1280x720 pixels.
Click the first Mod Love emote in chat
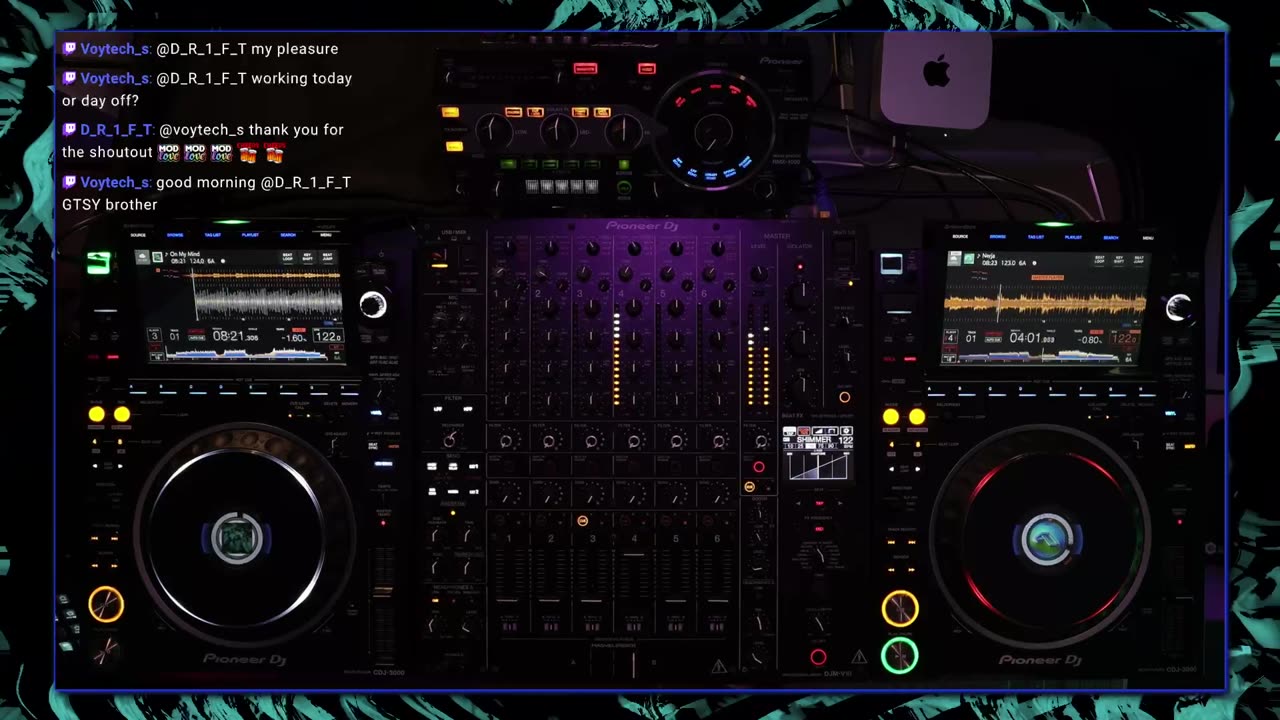click(x=169, y=153)
